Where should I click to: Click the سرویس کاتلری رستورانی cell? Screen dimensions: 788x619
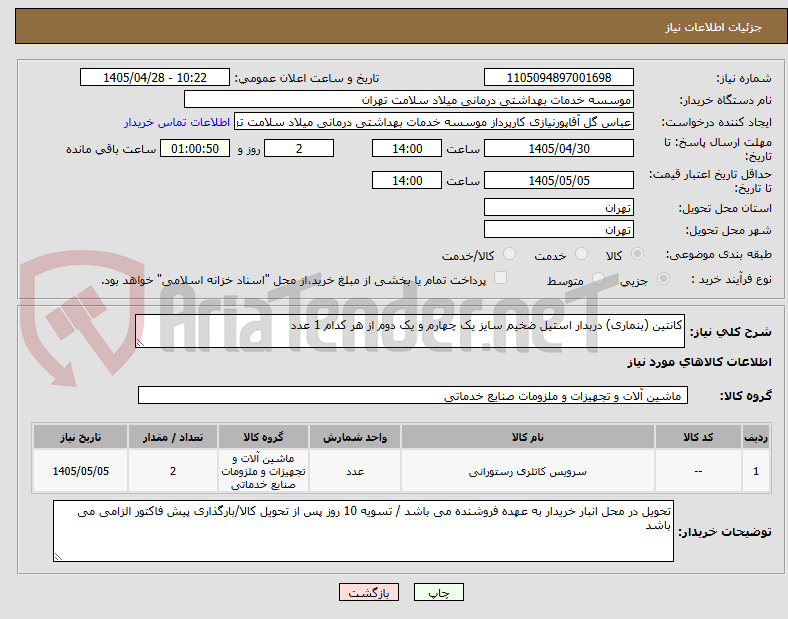point(528,471)
